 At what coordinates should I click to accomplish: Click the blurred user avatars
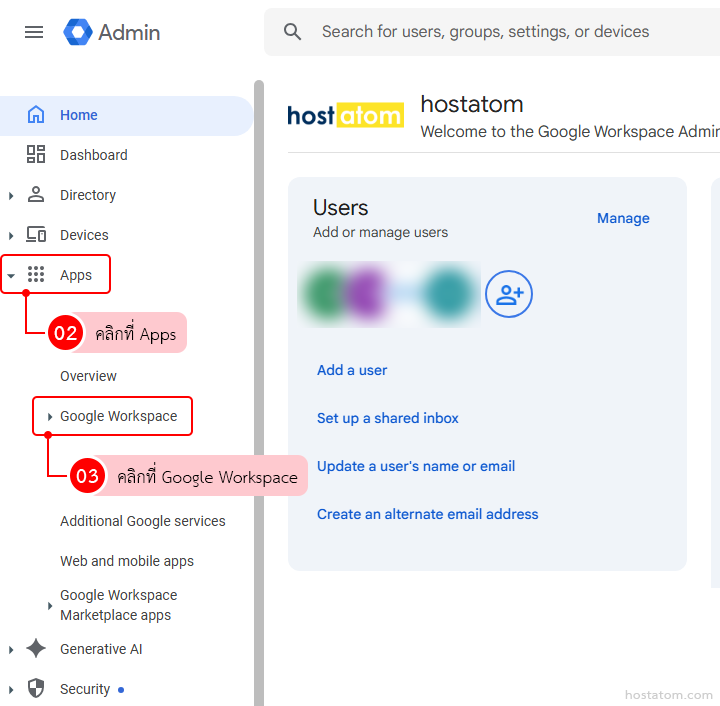[x=389, y=294]
